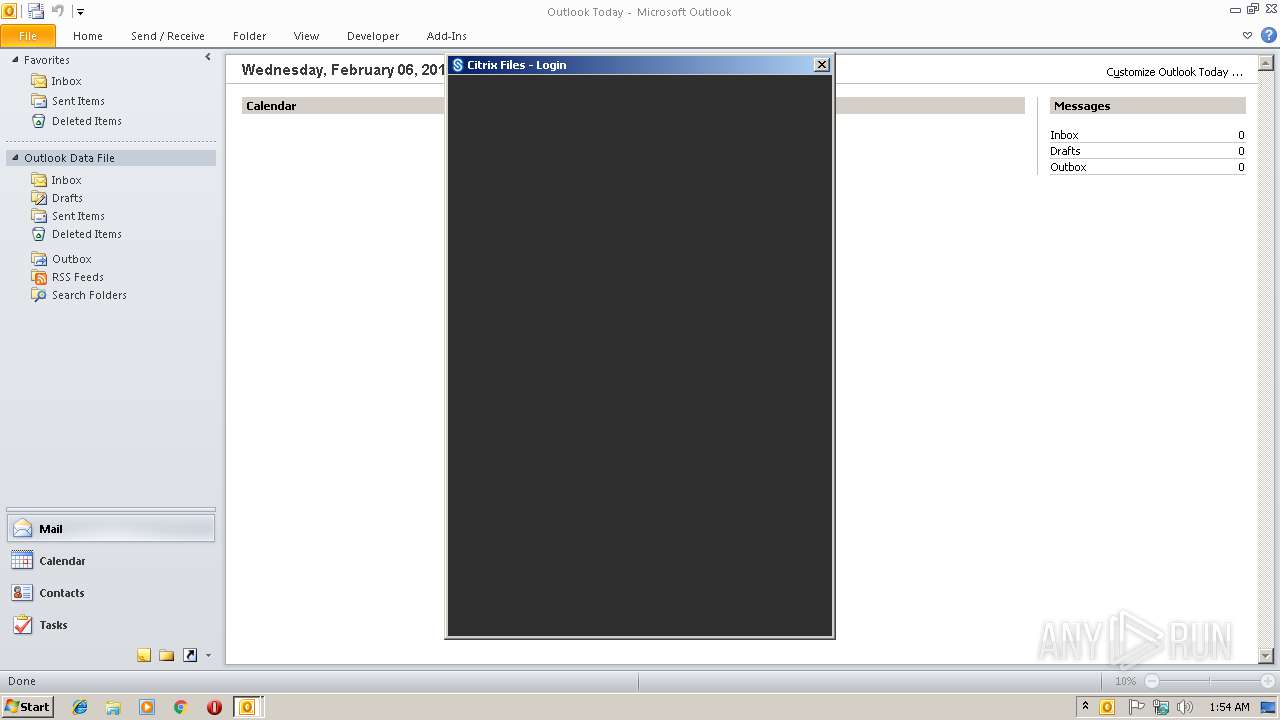Open Microsoft Outlook Help icon
The height and width of the screenshot is (720, 1280).
(1269, 35)
